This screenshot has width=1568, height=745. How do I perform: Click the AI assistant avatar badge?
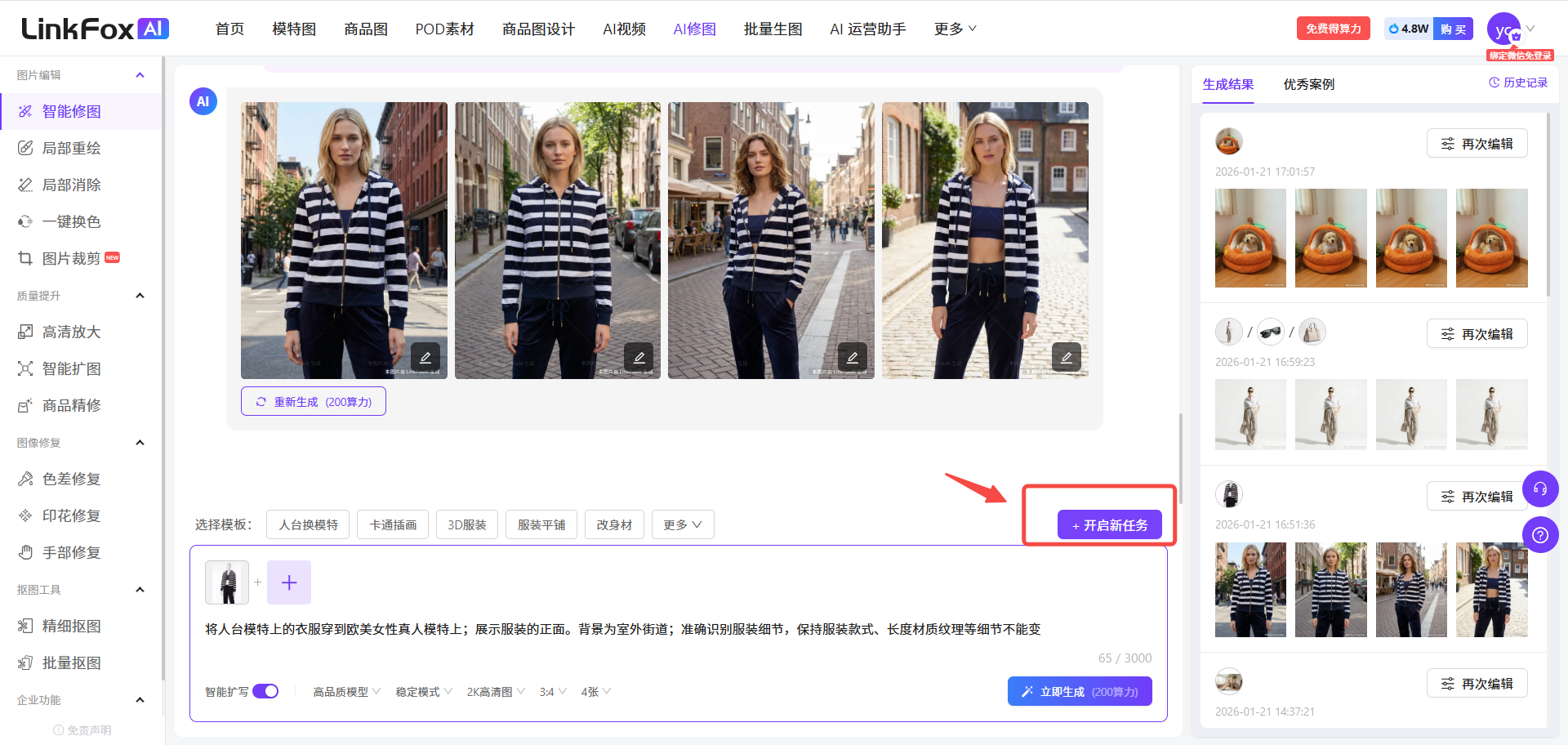click(203, 101)
